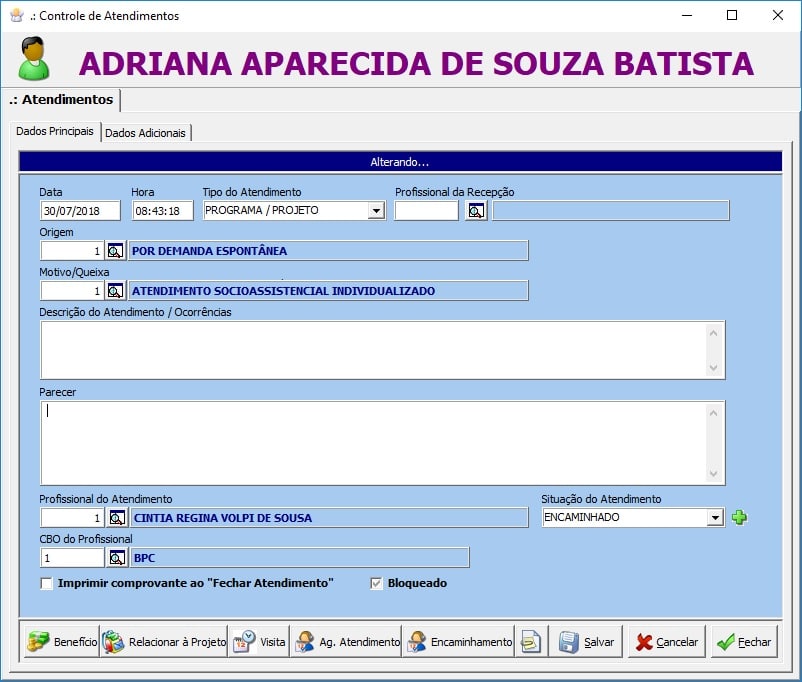Image resolution: width=802 pixels, height=682 pixels.
Task: Click the document icon button beside Encaminhamento
Action: point(531,642)
